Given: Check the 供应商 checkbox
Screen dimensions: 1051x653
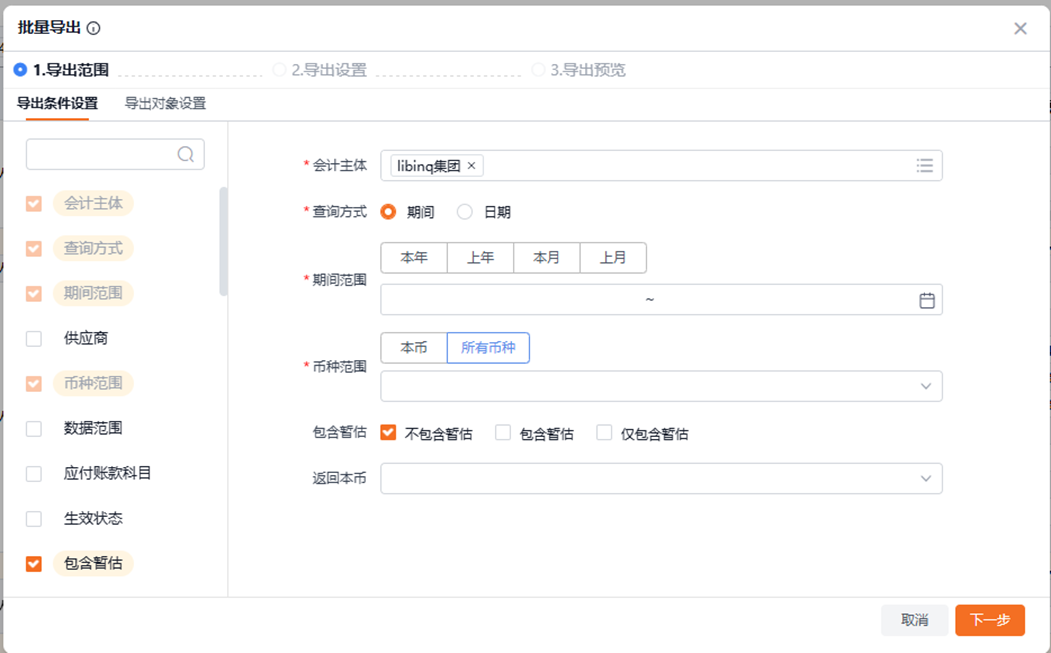Looking at the screenshot, I should 34,339.
